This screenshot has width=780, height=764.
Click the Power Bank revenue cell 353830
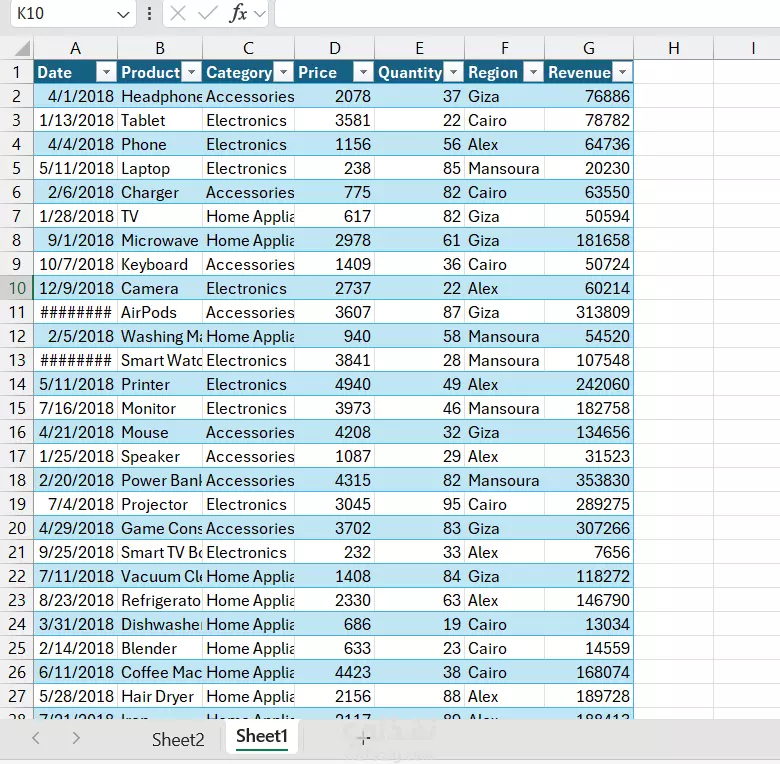pos(589,480)
